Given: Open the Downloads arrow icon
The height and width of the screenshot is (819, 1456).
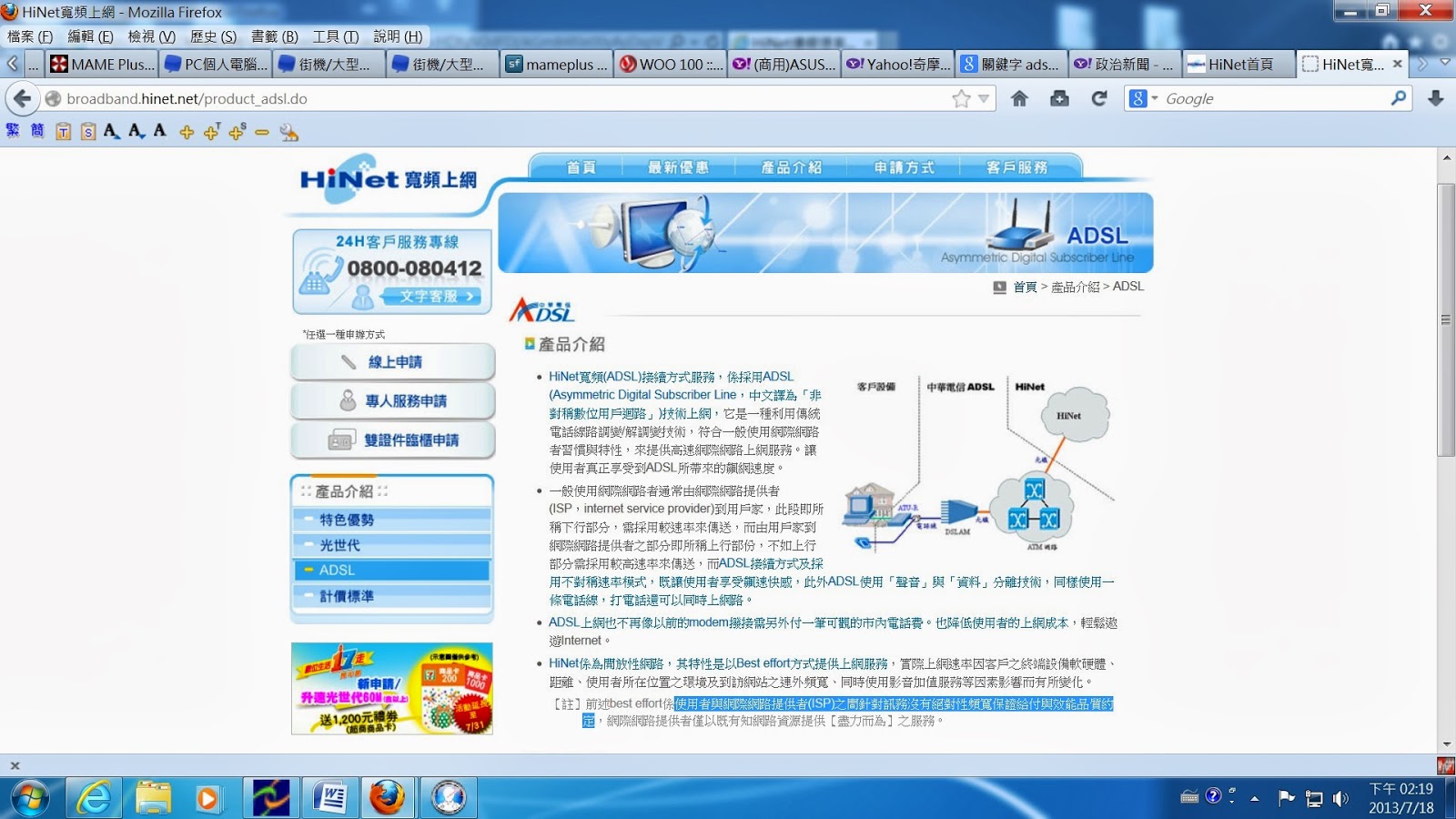Looking at the screenshot, I should click(x=1436, y=98).
